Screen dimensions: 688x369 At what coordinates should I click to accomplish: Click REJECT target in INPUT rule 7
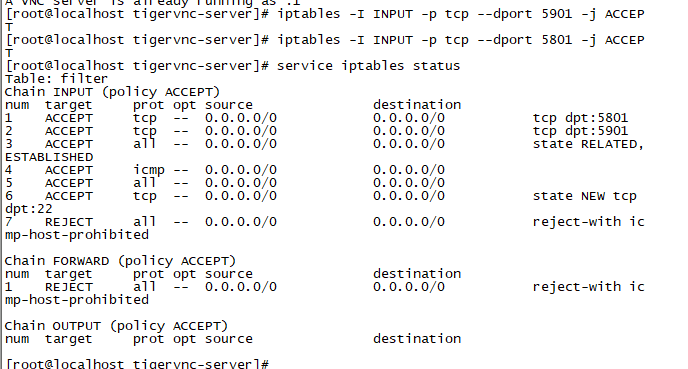pyautogui.click(x=68, y=222)
